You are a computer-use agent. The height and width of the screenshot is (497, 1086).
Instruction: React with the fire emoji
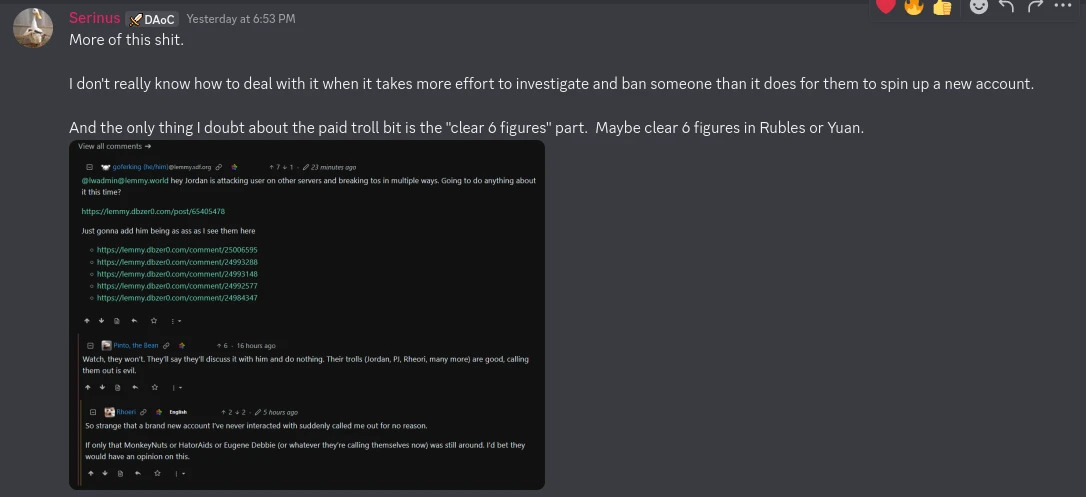coord(914,6)
